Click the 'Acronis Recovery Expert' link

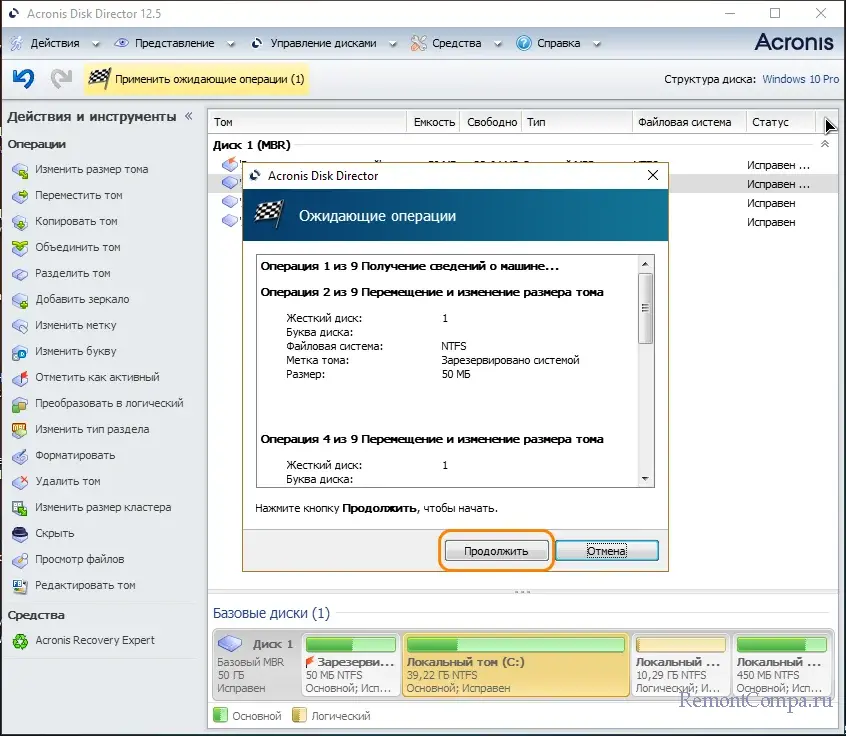point(95,640)
